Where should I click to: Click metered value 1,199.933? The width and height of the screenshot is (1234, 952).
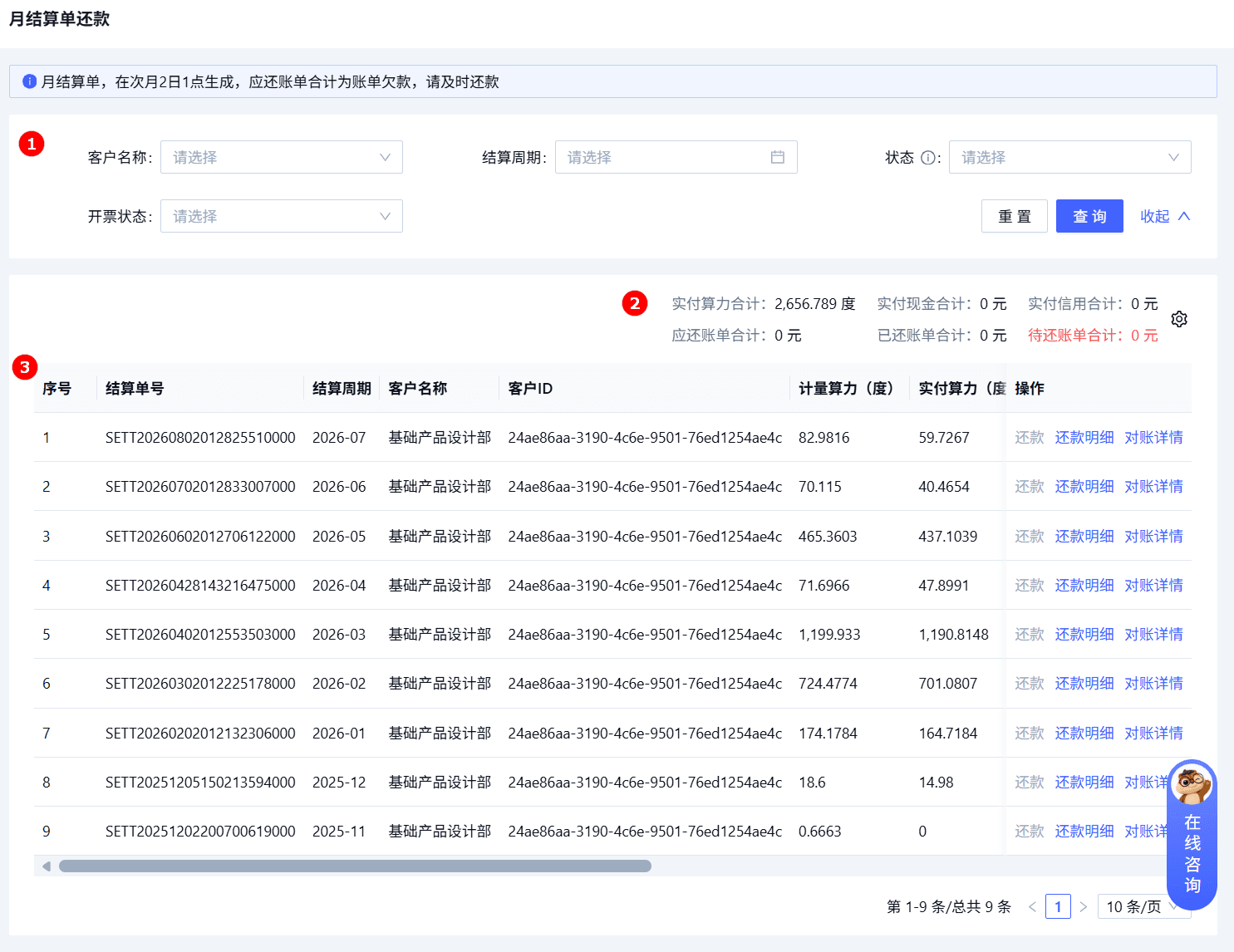coord(829,635)
